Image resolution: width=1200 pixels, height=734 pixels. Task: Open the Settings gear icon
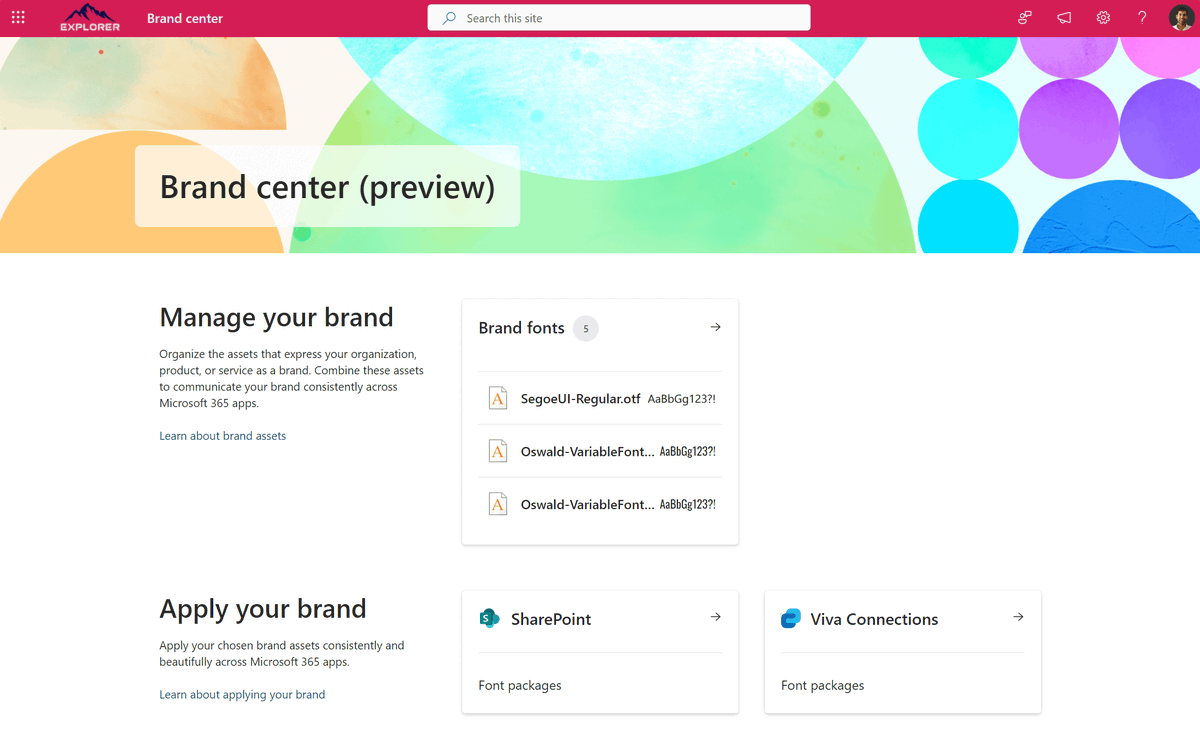coord(1103,18)
